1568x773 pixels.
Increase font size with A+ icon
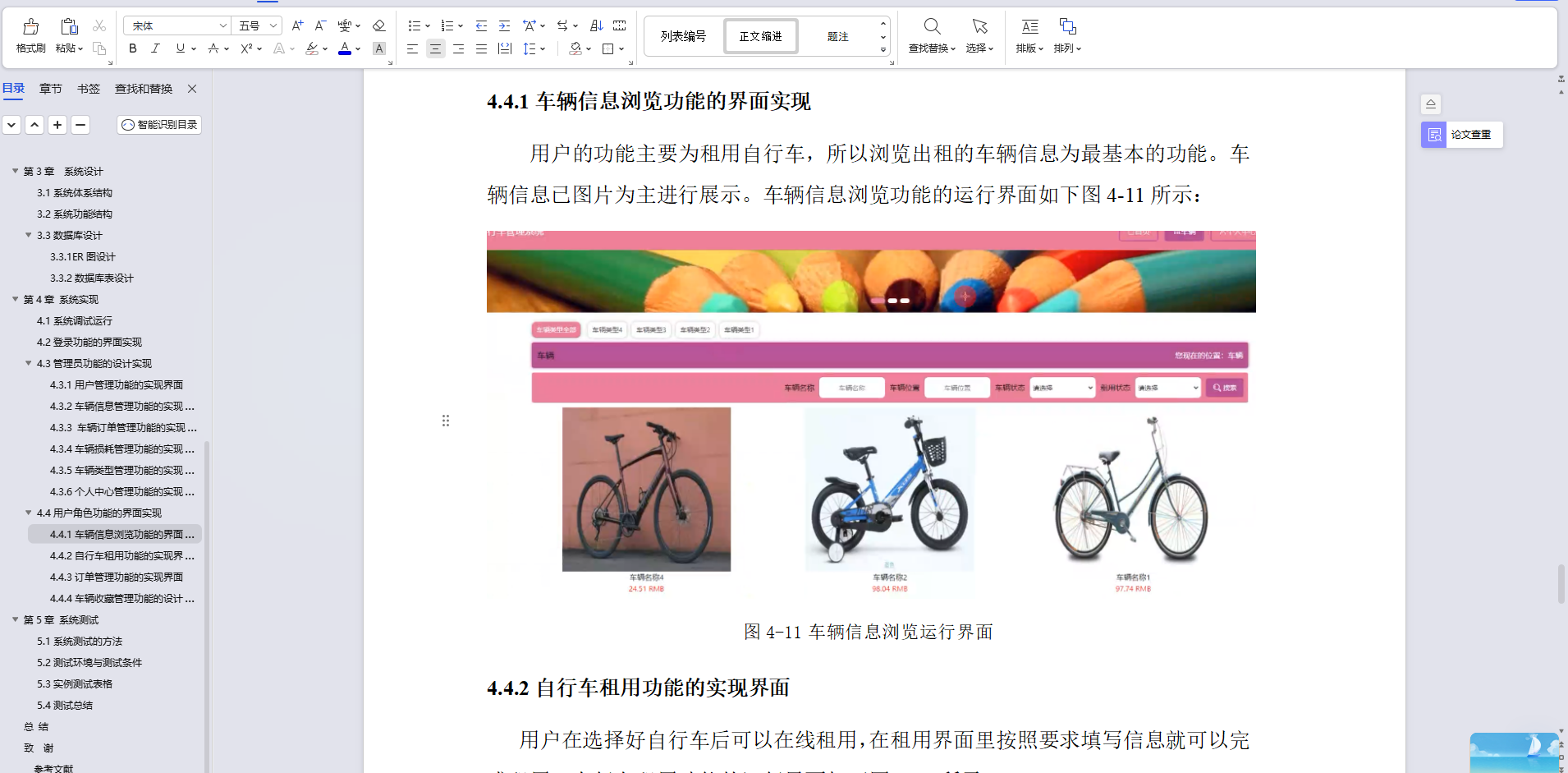pyautogui.click(x=297, y=26)
